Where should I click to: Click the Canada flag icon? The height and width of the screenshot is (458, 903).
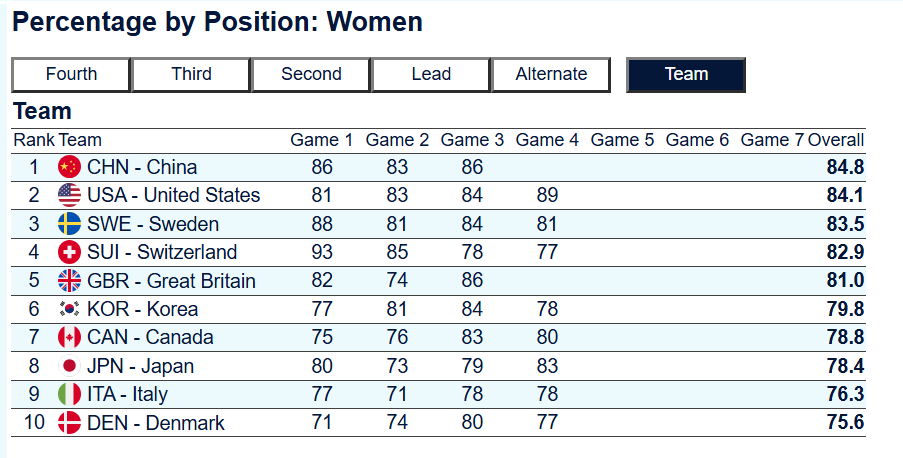point(69,337)
